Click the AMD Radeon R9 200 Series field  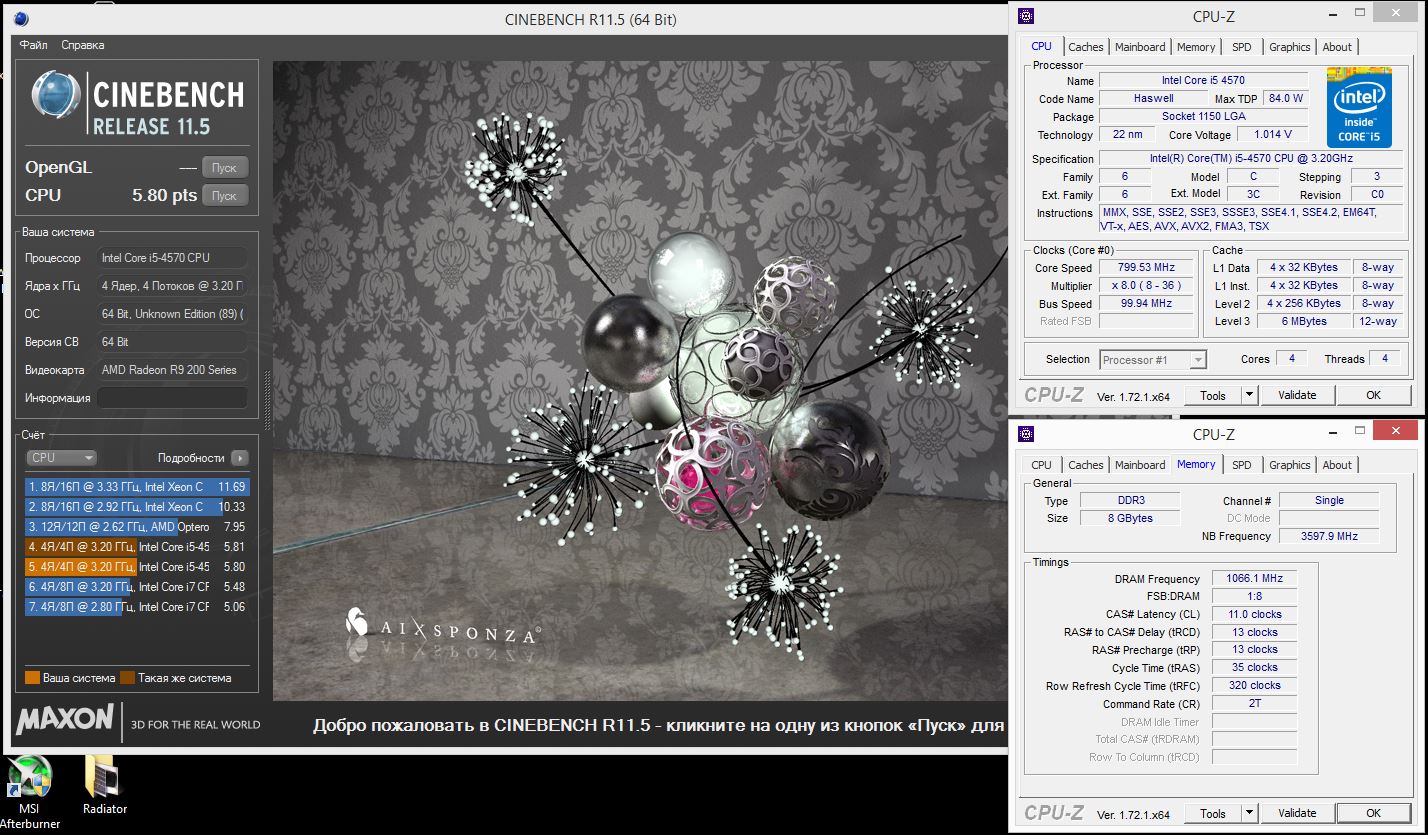click(x=172, y=370)
